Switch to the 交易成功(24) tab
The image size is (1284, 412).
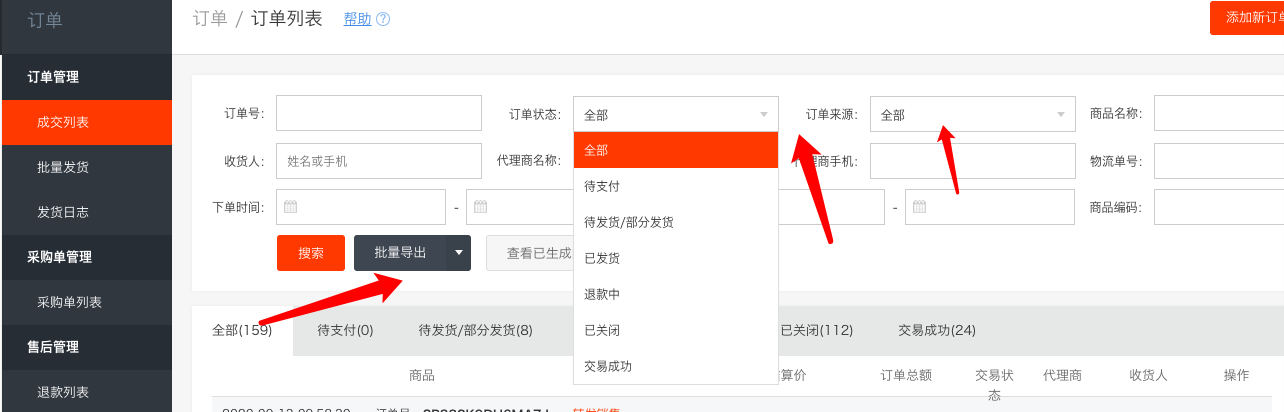pos(937,330)
